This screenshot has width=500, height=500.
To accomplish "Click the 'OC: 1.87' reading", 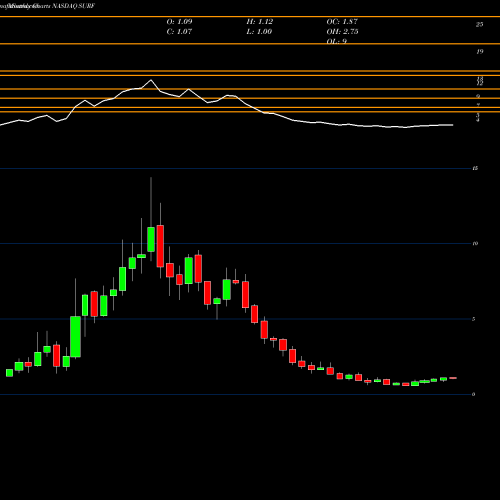I will click(x=342, y=22).
